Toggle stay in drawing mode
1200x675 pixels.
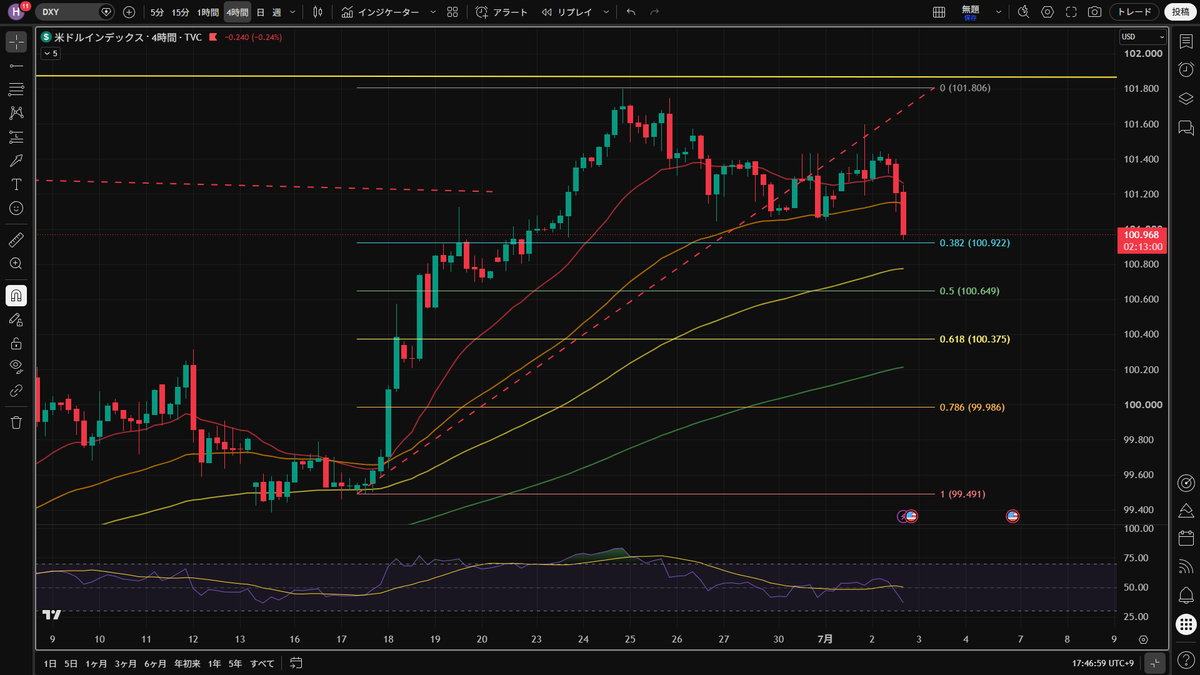tap(16, 319)
